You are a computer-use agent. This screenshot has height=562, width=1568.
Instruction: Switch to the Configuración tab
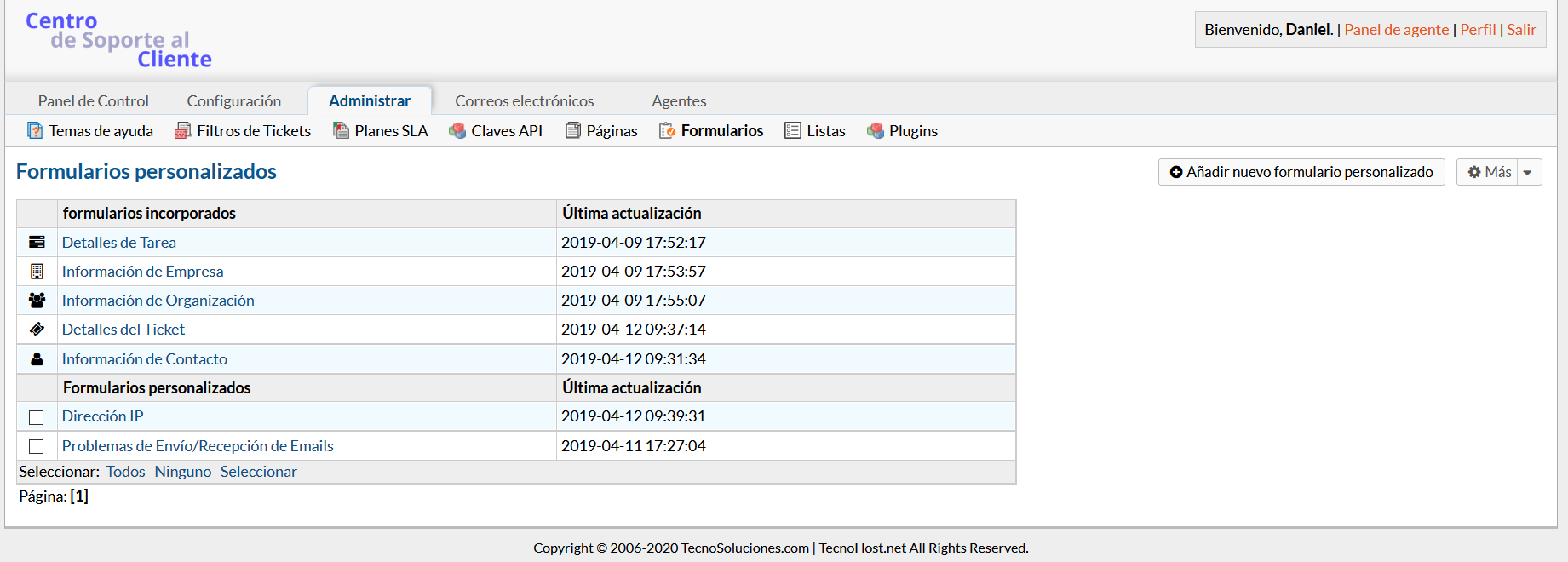tap(234, 101)
